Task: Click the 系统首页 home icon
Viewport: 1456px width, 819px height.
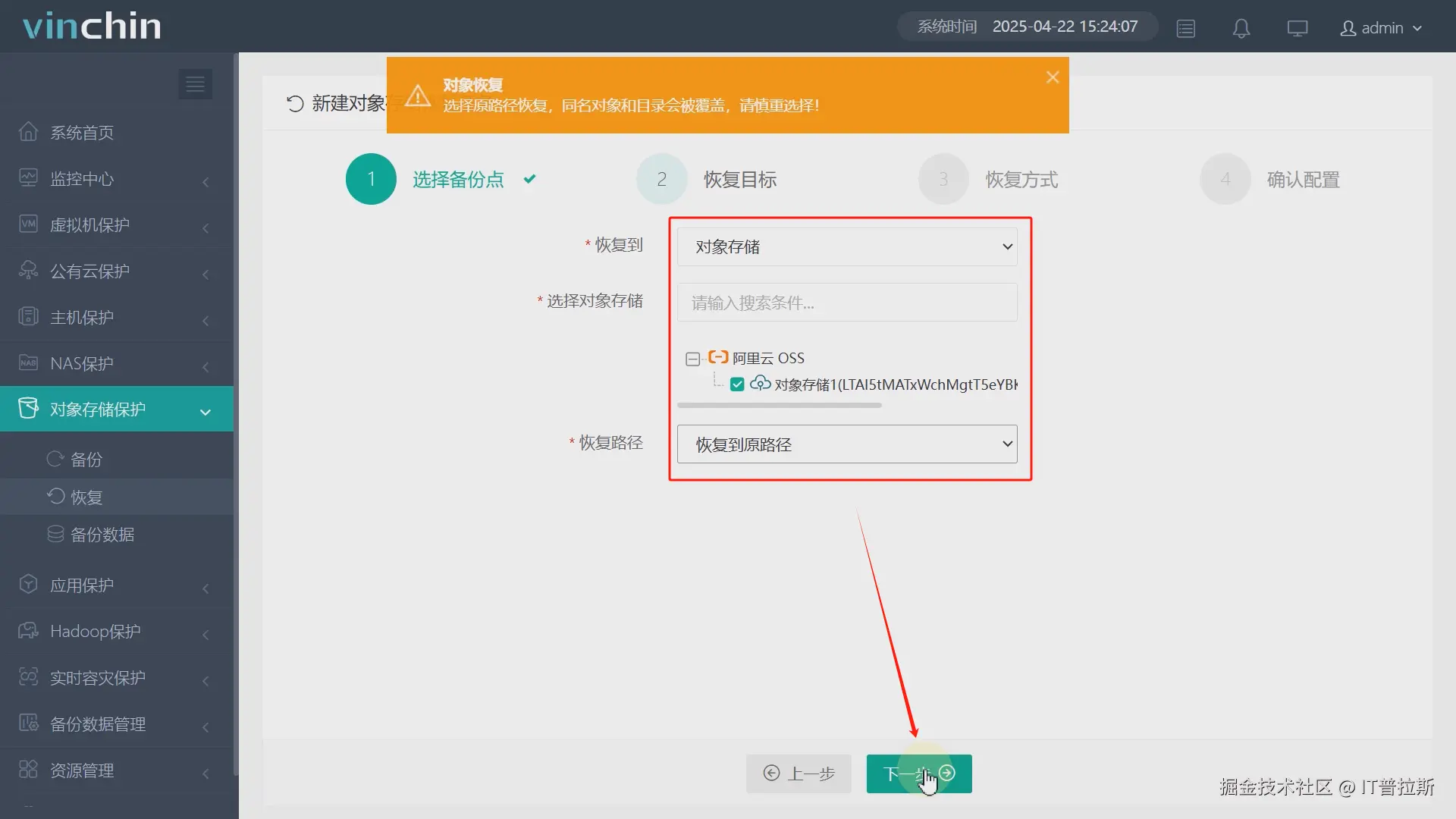Action: tap(28, 132)
